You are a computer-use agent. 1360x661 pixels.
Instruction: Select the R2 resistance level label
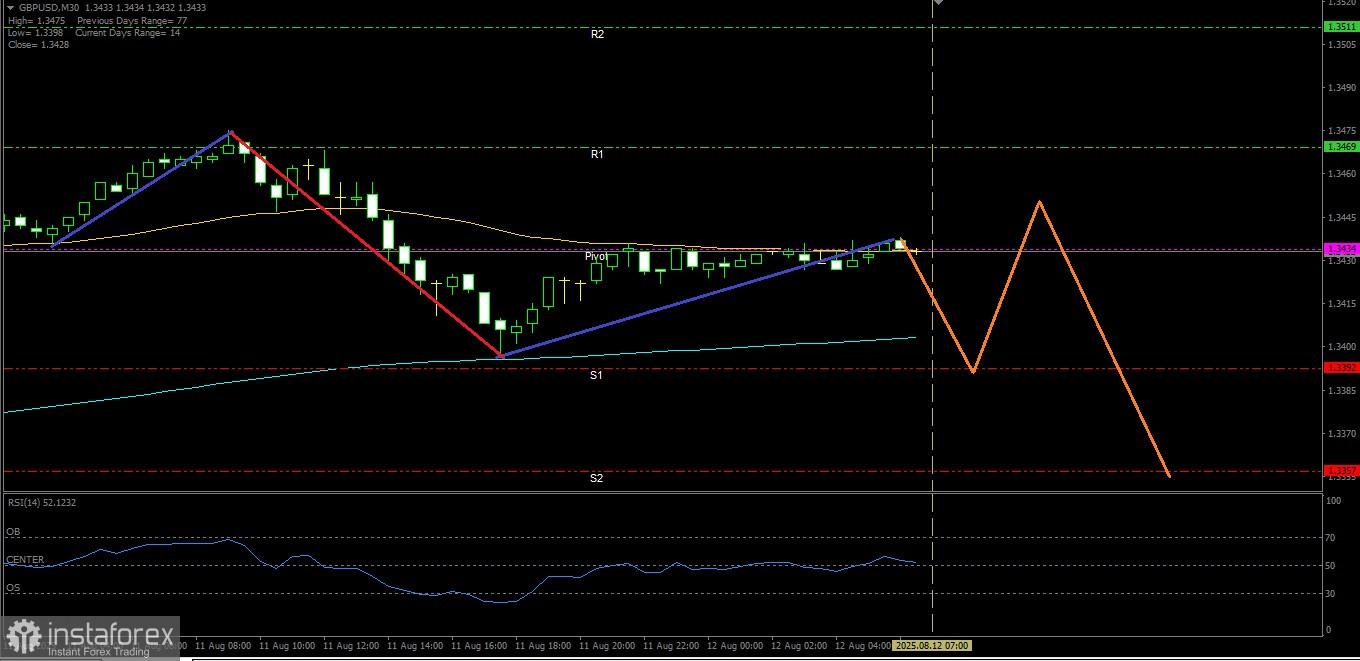pyautogui.click(x=597, y=34)
